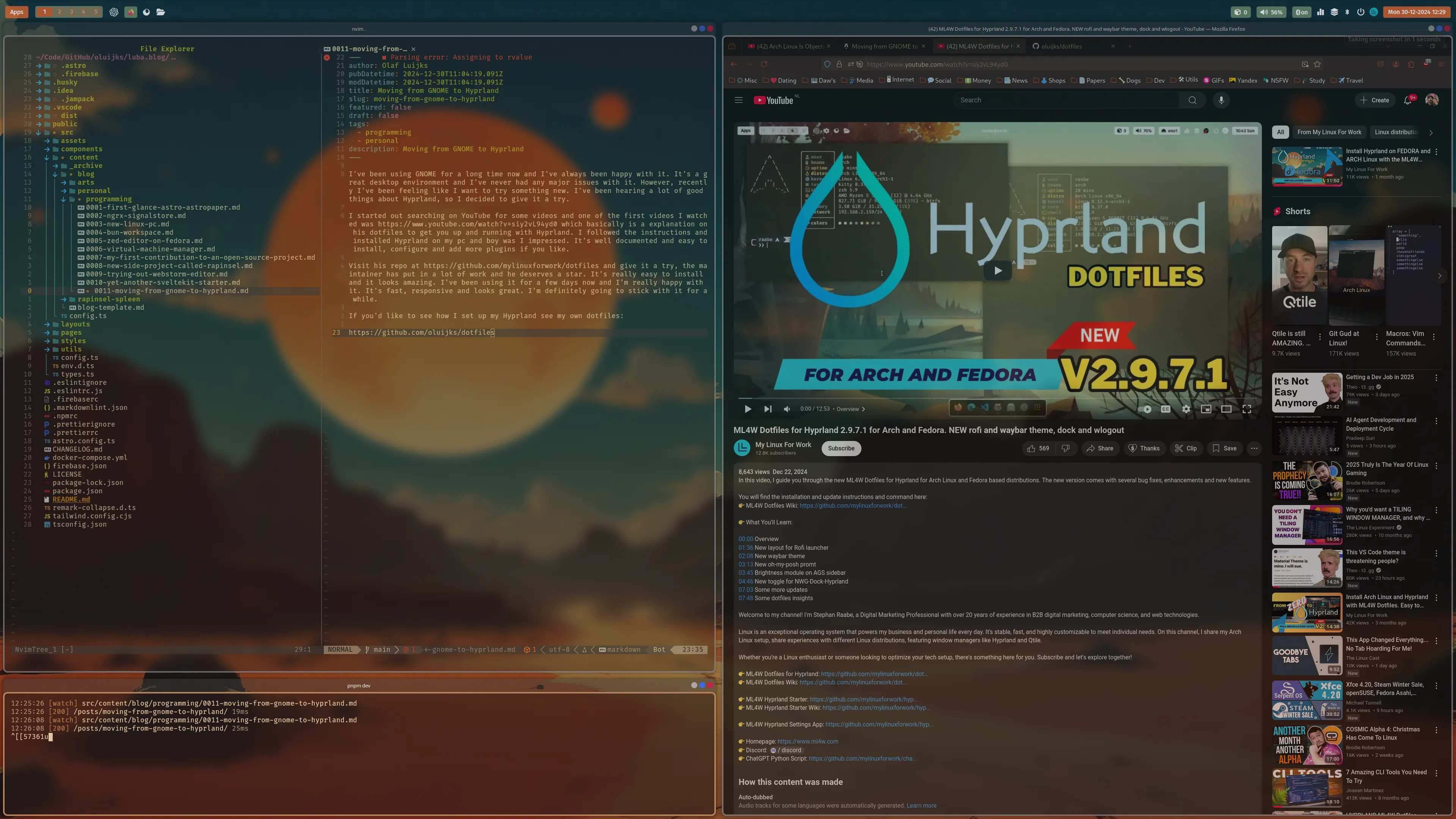Open the Qtile short thumbnail
This screenshot has height=819, width=1456.
pyautogui.click(x=1299, y=275)
